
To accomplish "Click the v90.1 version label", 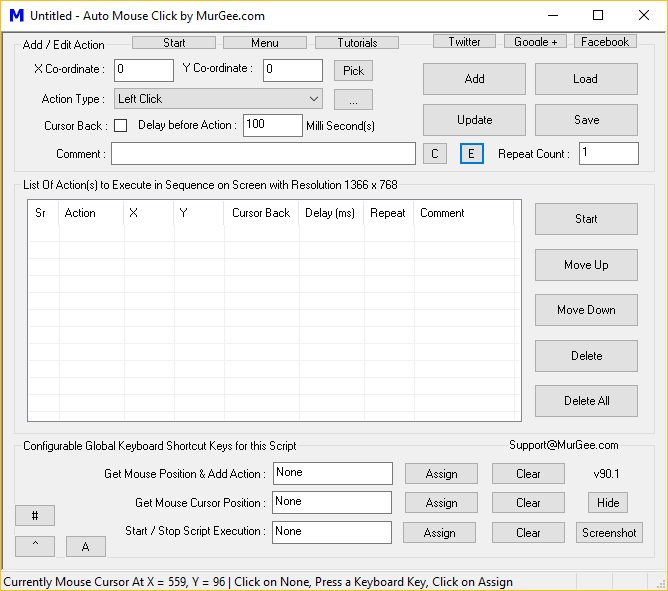I will click(606, 474).
